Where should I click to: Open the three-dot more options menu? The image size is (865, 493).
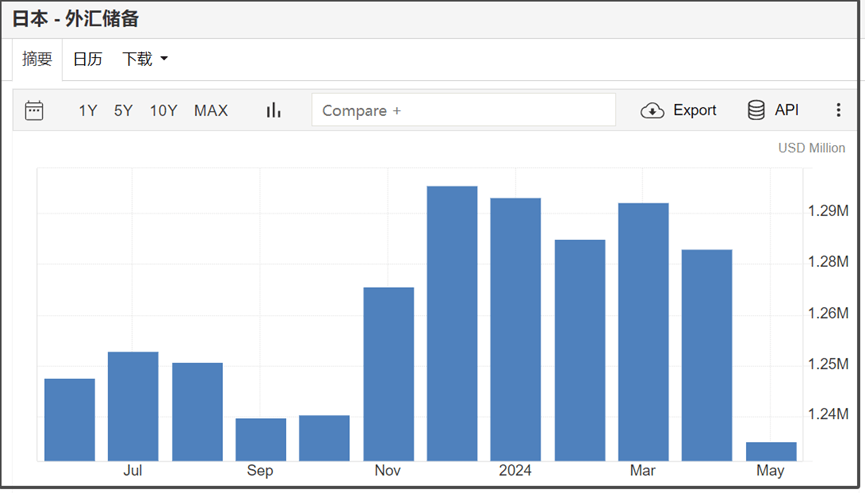(838, 110)
